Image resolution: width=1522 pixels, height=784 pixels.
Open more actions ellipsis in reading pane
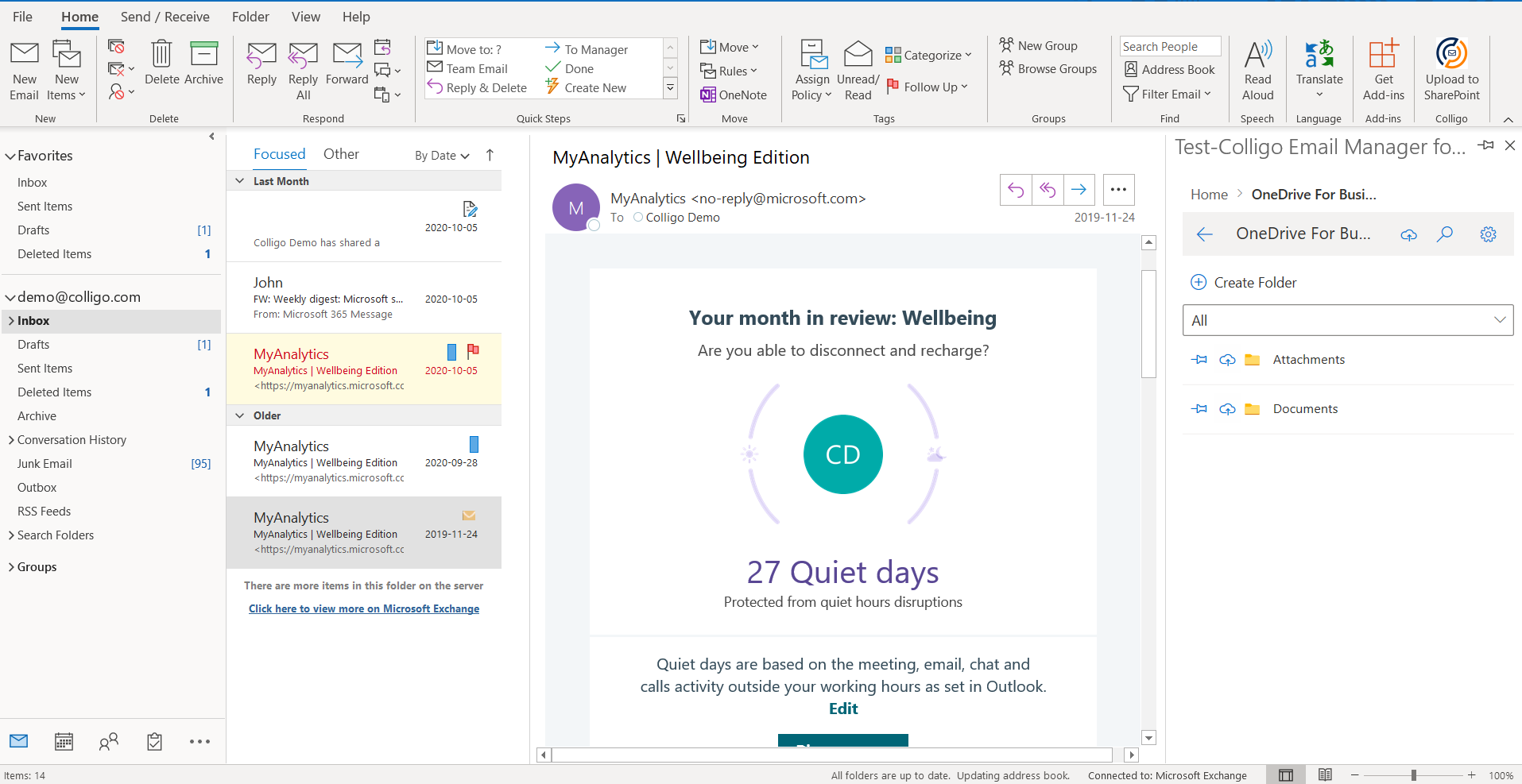[1118, 189]
